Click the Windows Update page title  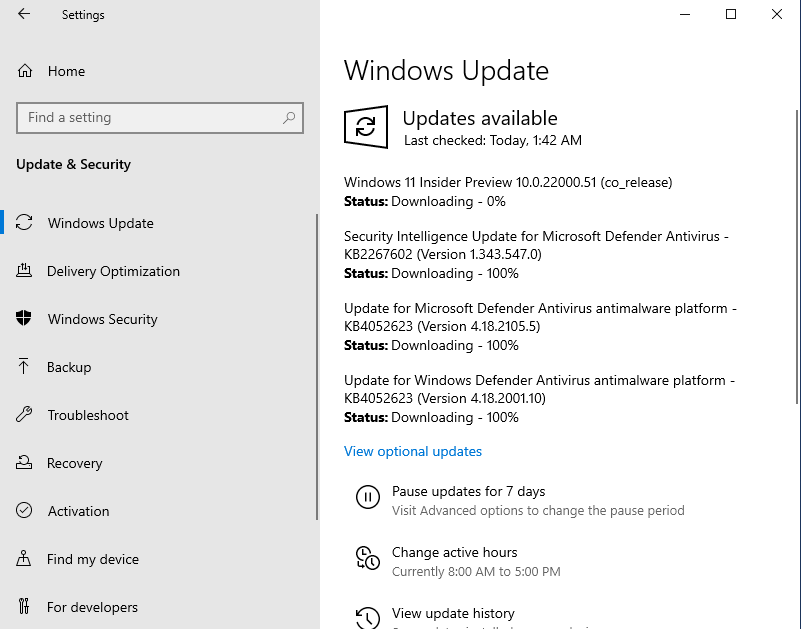[x=446, y=71]
